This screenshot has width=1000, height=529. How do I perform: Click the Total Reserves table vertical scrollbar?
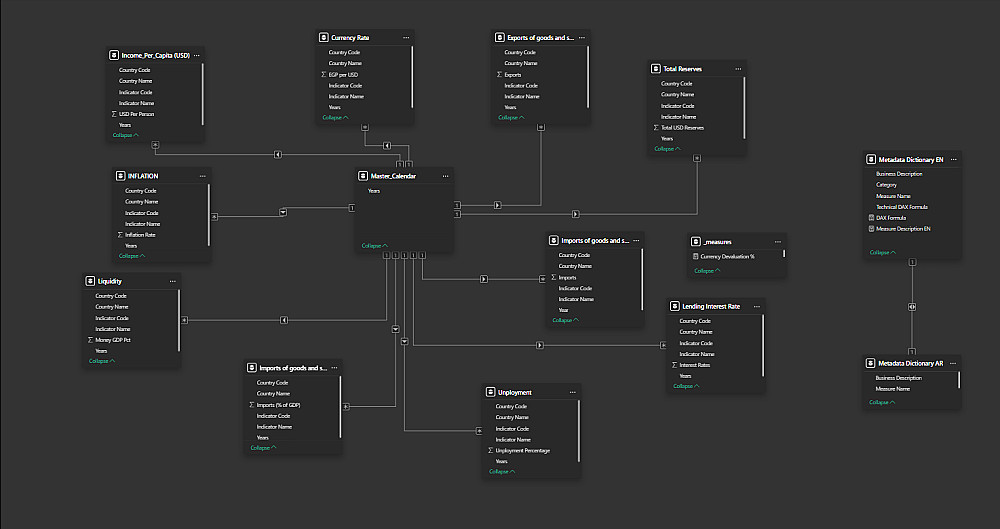744,108
